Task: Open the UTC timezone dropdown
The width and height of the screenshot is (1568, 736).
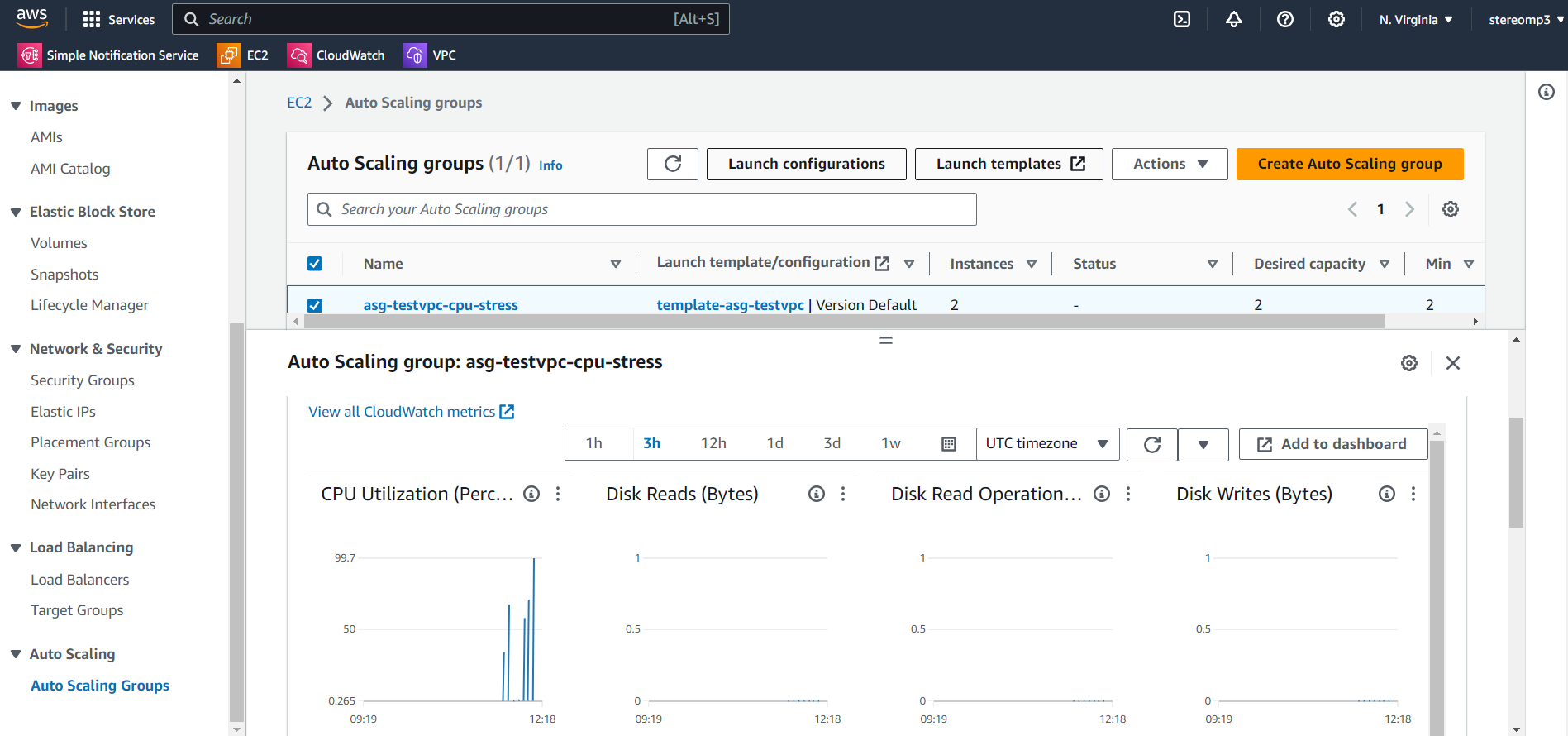Action: click(1047, 444)
